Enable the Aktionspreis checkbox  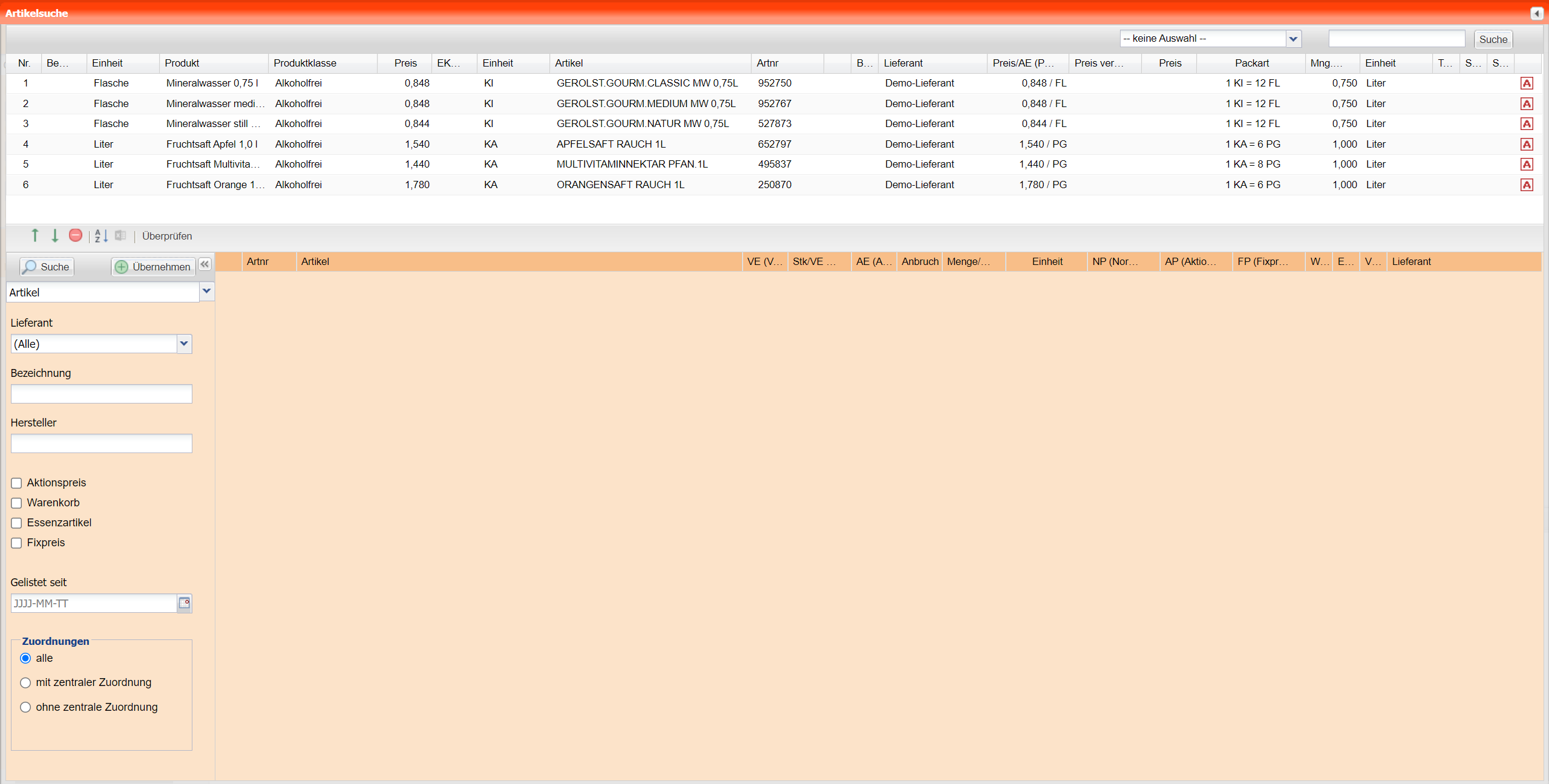[x=16, y=483]
